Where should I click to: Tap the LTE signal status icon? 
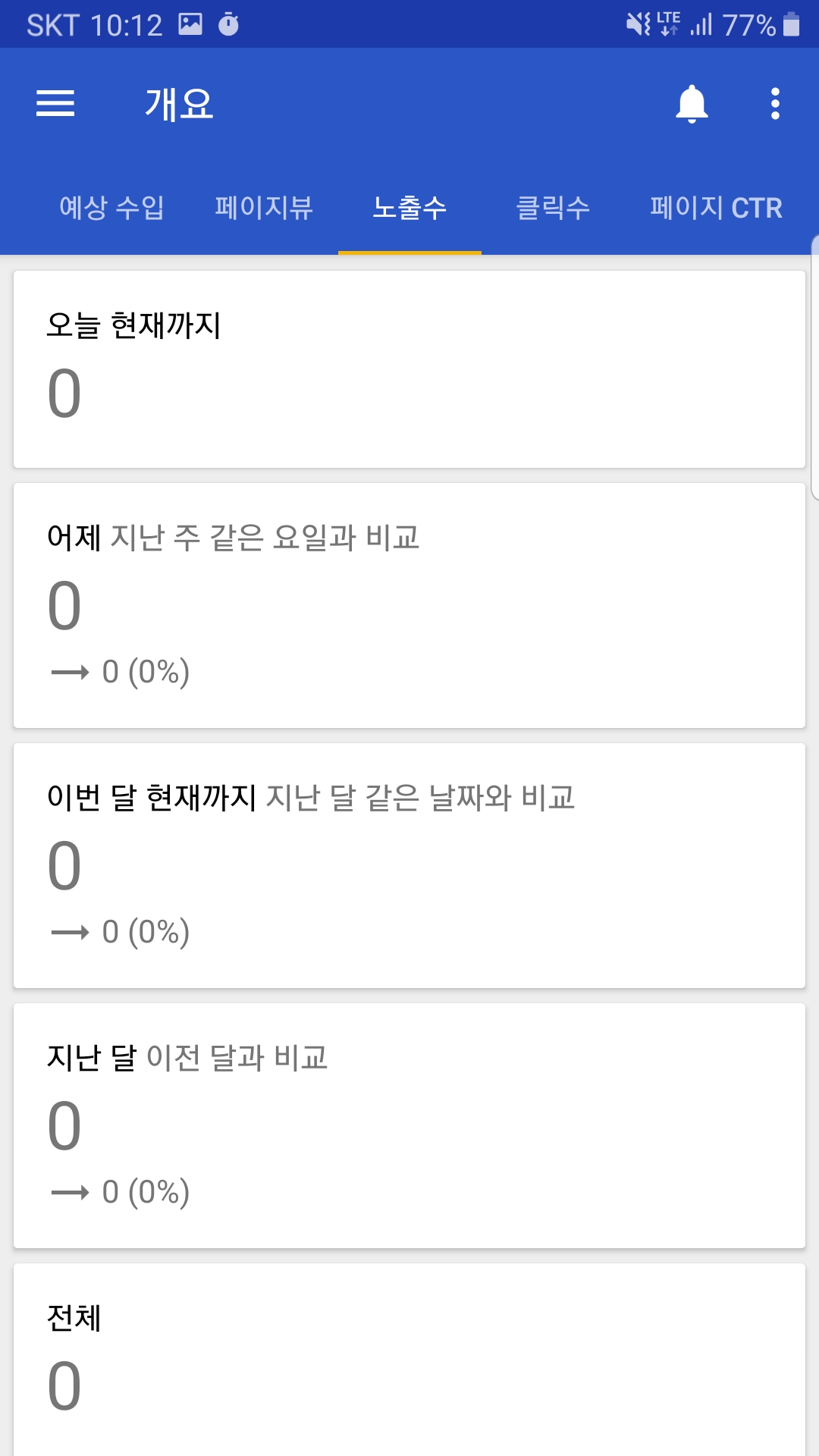[668, 24]
